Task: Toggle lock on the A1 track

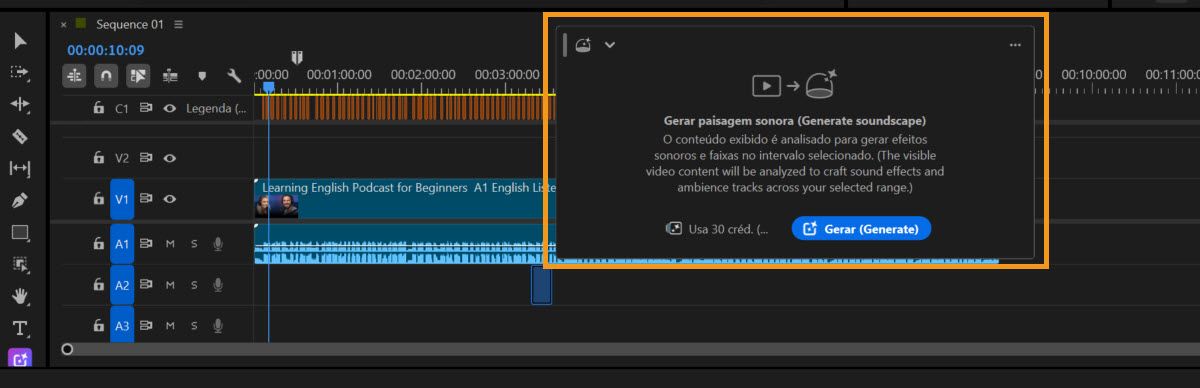Action: (x=98, y=243)
